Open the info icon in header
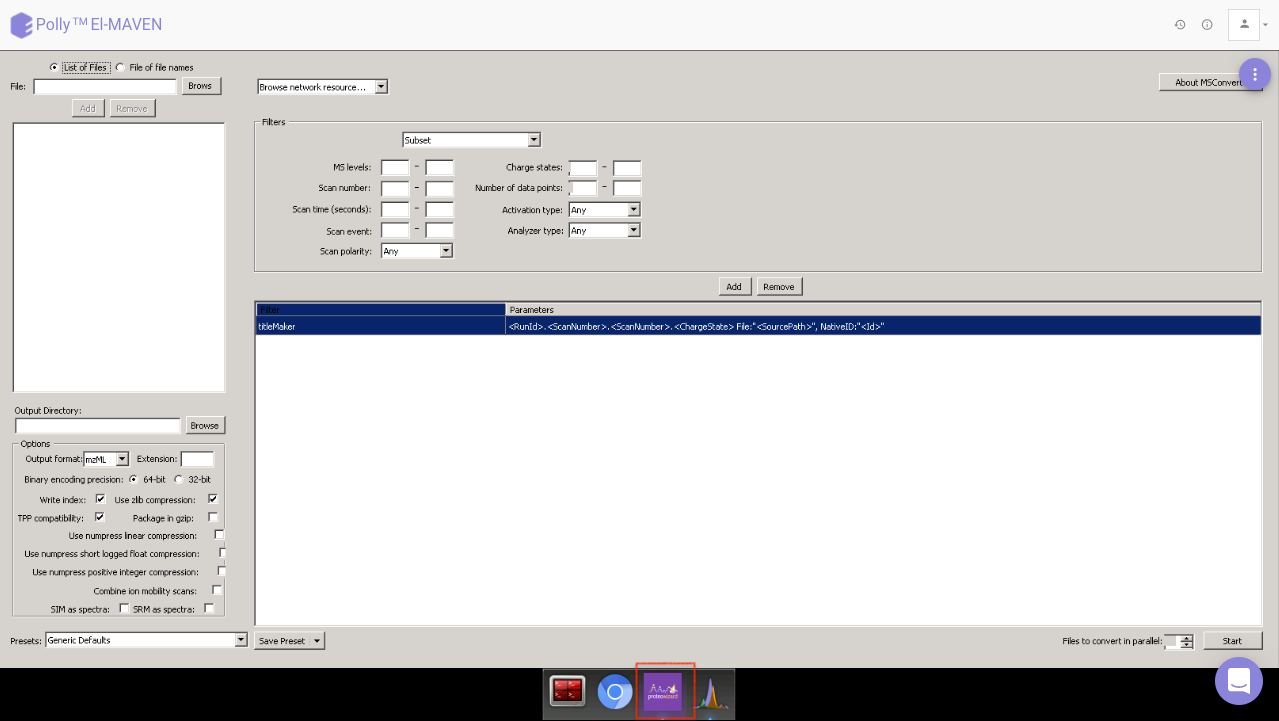Screen dimensions: 1279x721 click(x=1207, y=25)
